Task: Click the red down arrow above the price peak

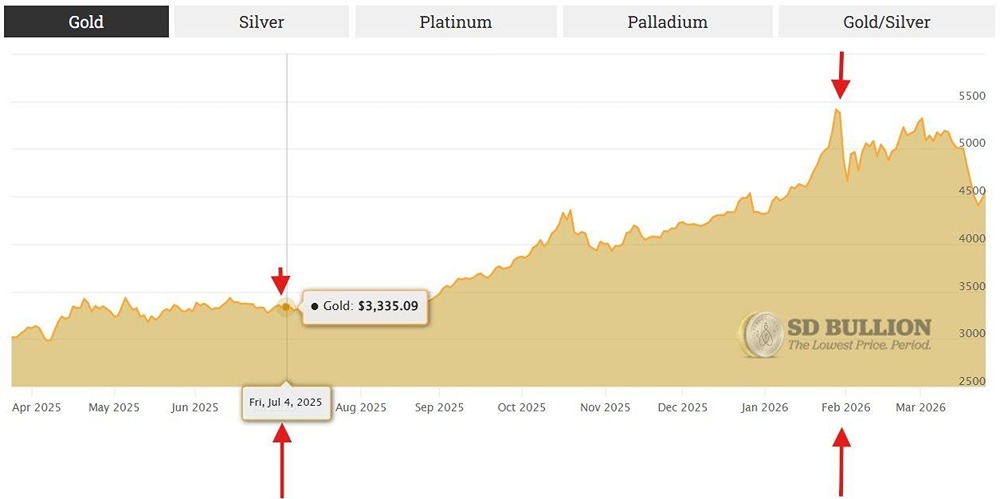Action: pos(841,75)
